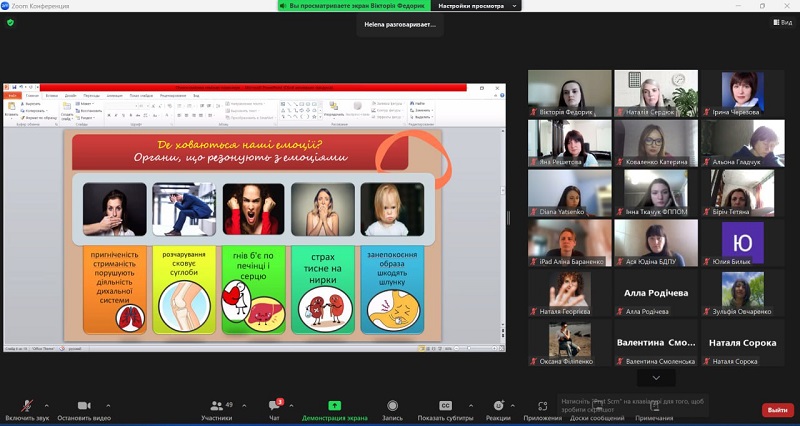Open the Приложения apps item
The height and width of the screenshot is (426, 800).
542,405
